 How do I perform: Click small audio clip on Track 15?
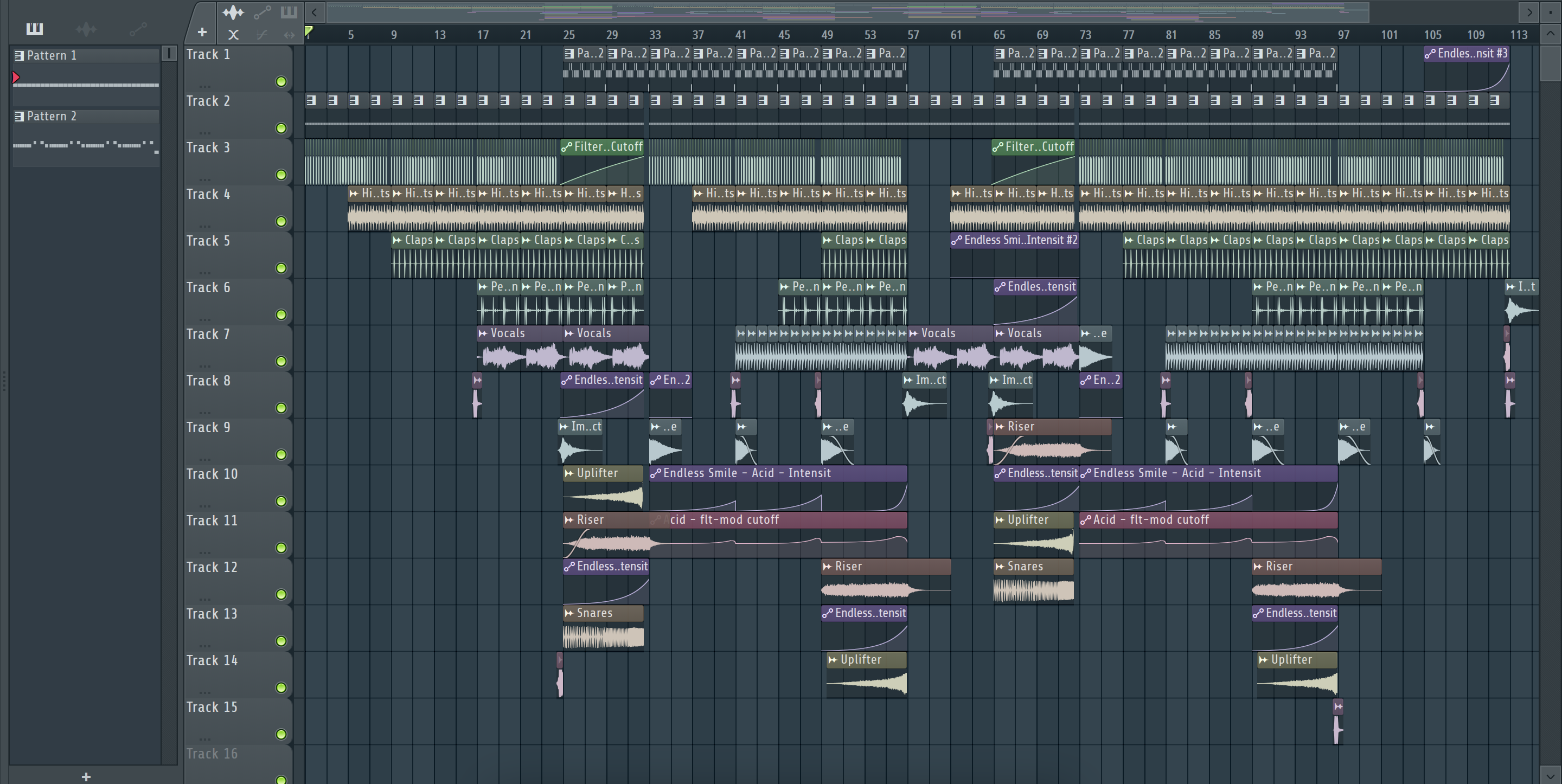click(x=1337, y=721)
